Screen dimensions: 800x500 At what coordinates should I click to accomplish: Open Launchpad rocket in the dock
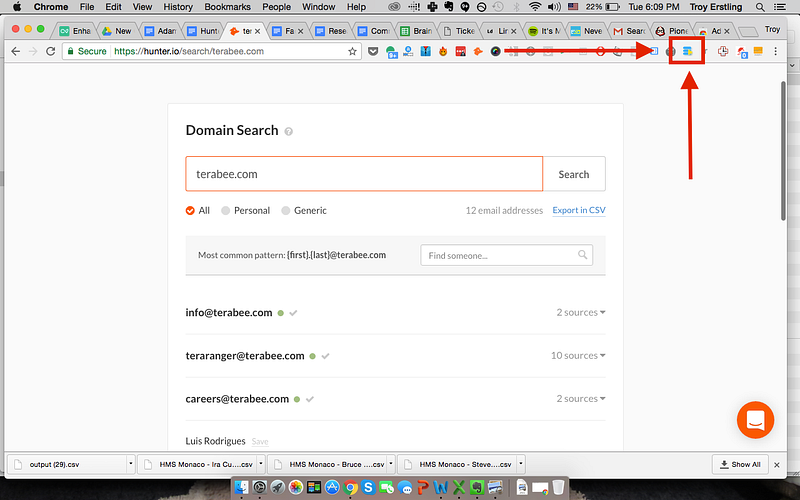pos(278,487)
